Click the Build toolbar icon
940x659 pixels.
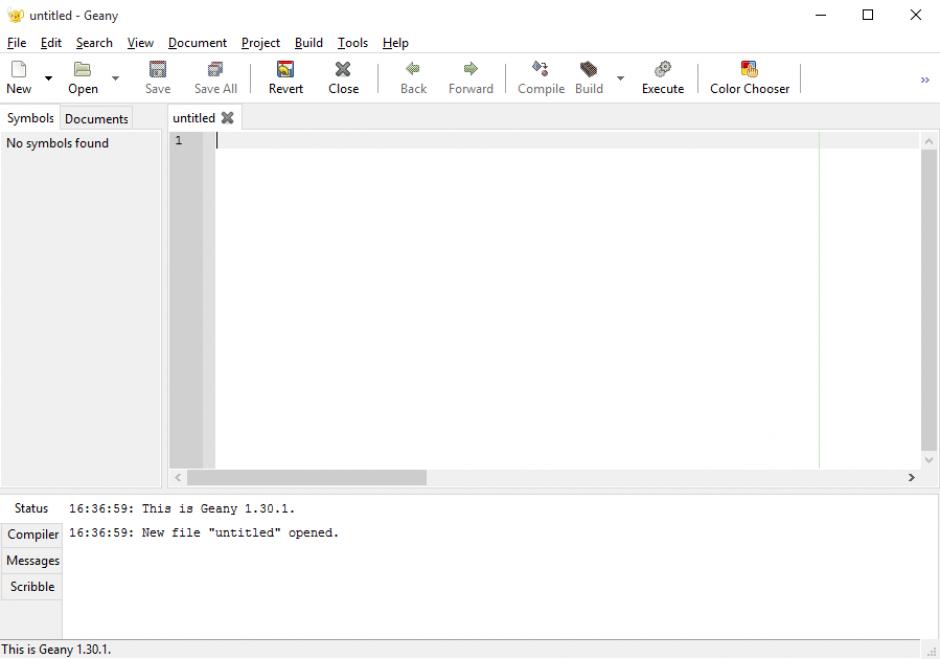589,70
